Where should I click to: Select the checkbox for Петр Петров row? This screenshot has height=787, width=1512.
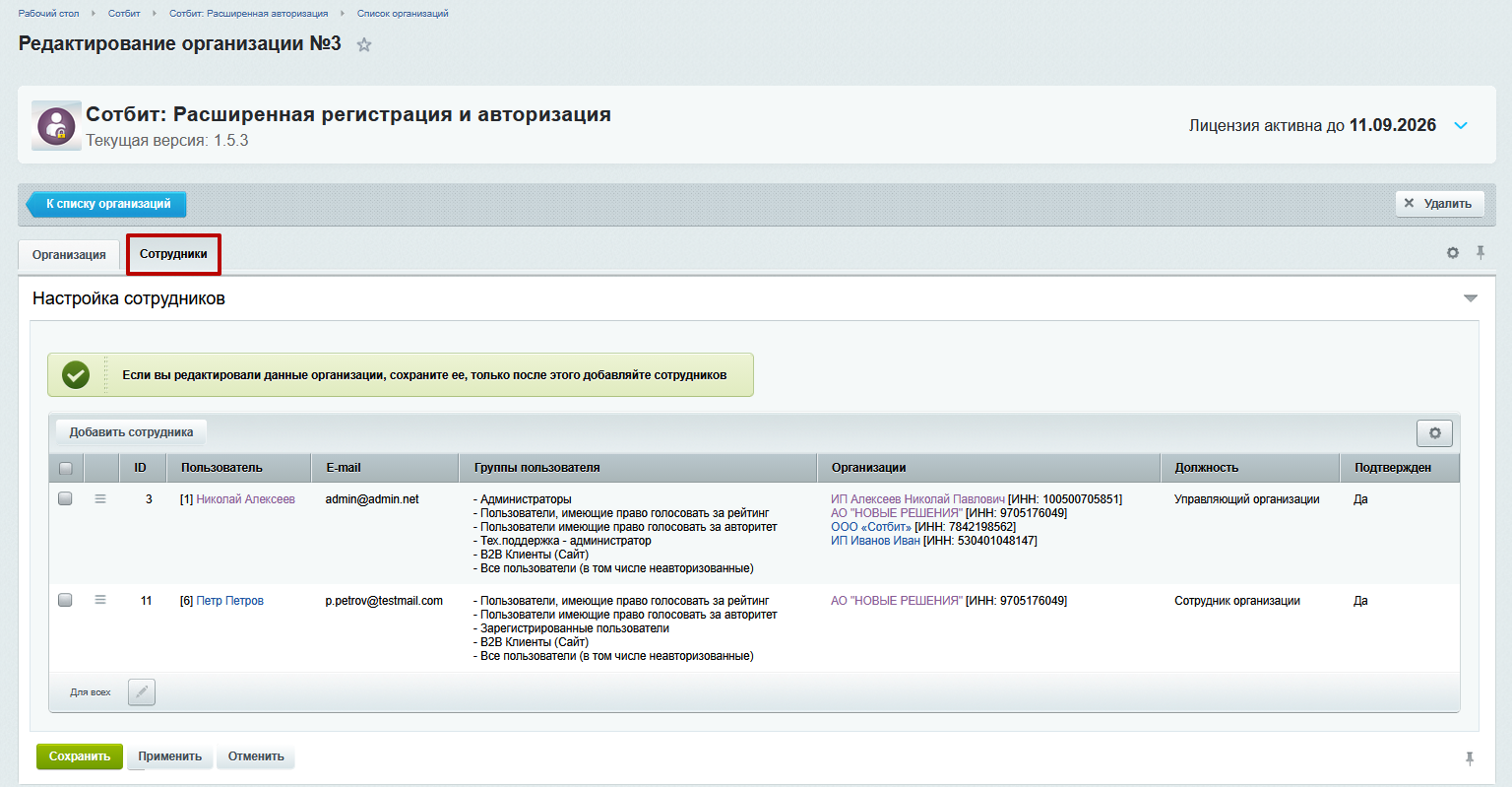point(66,600)
